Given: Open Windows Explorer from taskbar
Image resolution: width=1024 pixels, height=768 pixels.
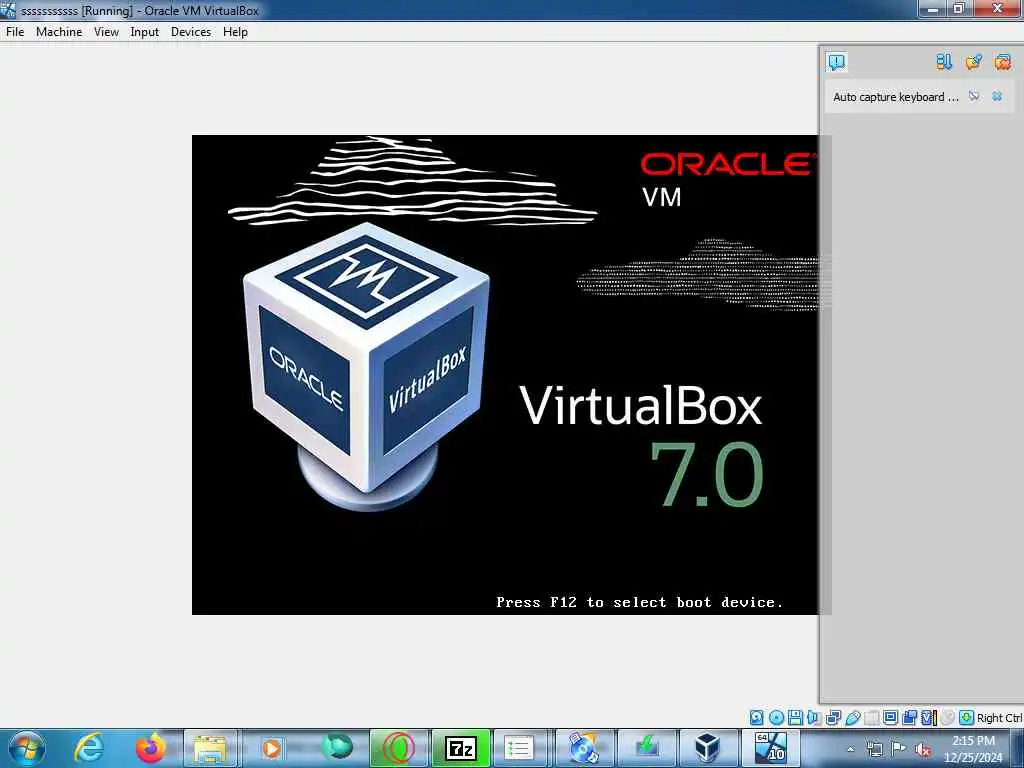Looking at the screenshot, I should 210,748.
